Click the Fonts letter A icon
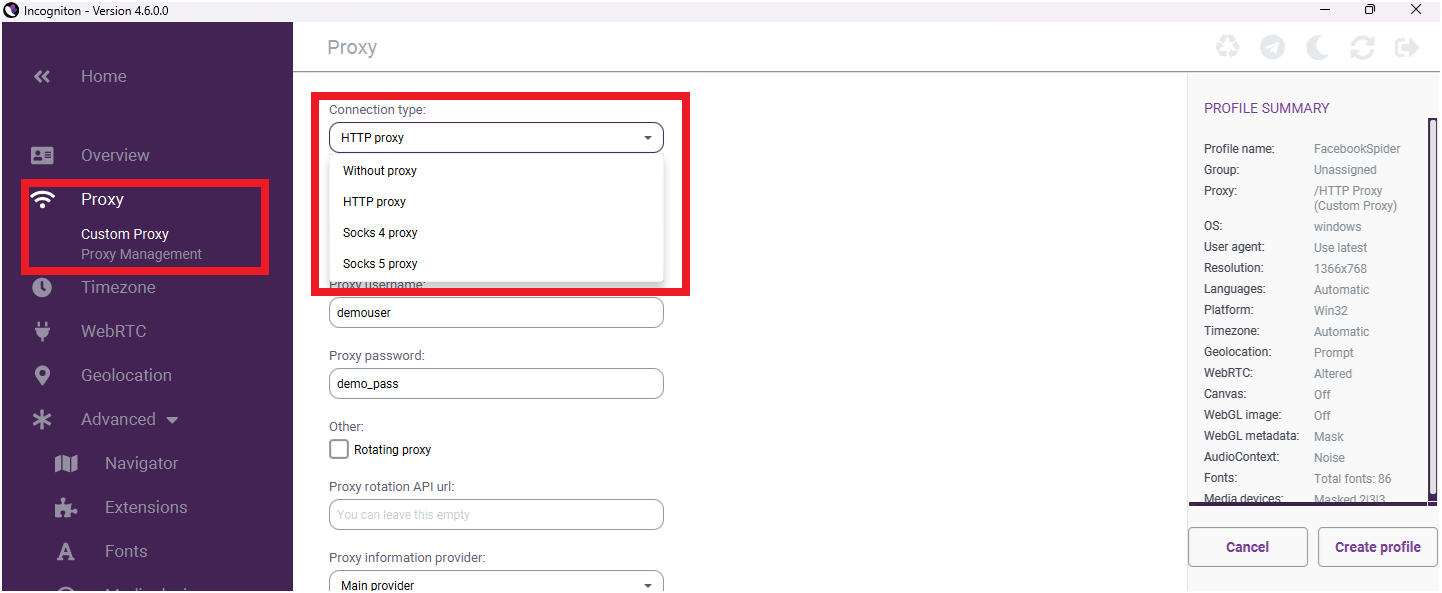The width and height of the screenshot is (1442, 593). (66, 551)
